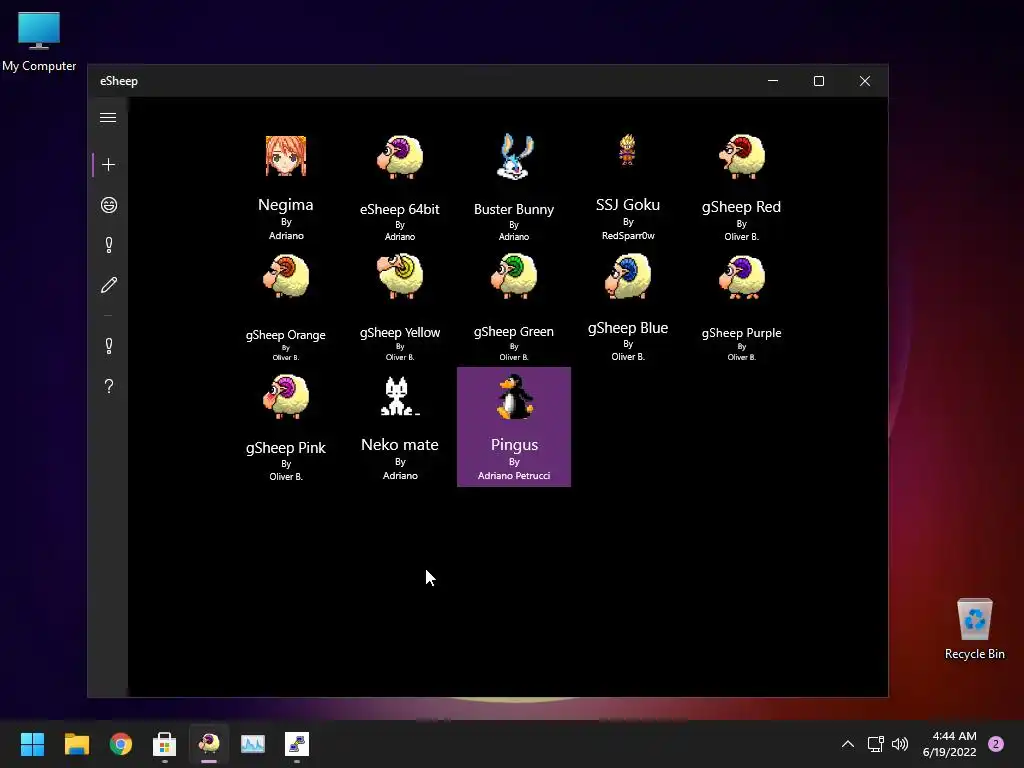The image size is (1024, 768).
Task: Select the SSJ Goku pet
Action: pyautogui.click(x=628, y=187)
